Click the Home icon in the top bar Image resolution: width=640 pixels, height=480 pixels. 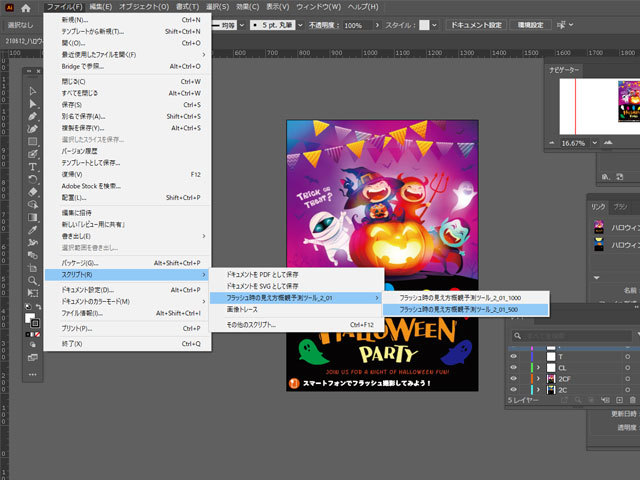pos(26,8)
